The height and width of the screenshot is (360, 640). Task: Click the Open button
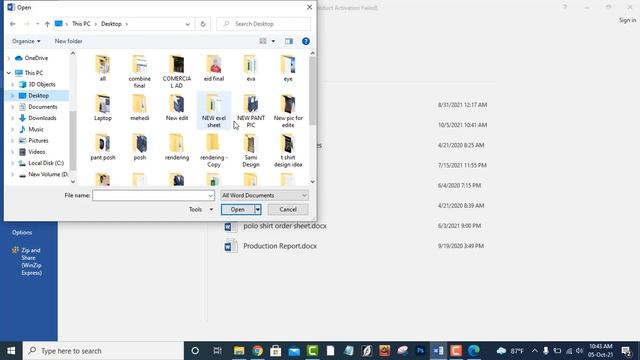(238, 209)
